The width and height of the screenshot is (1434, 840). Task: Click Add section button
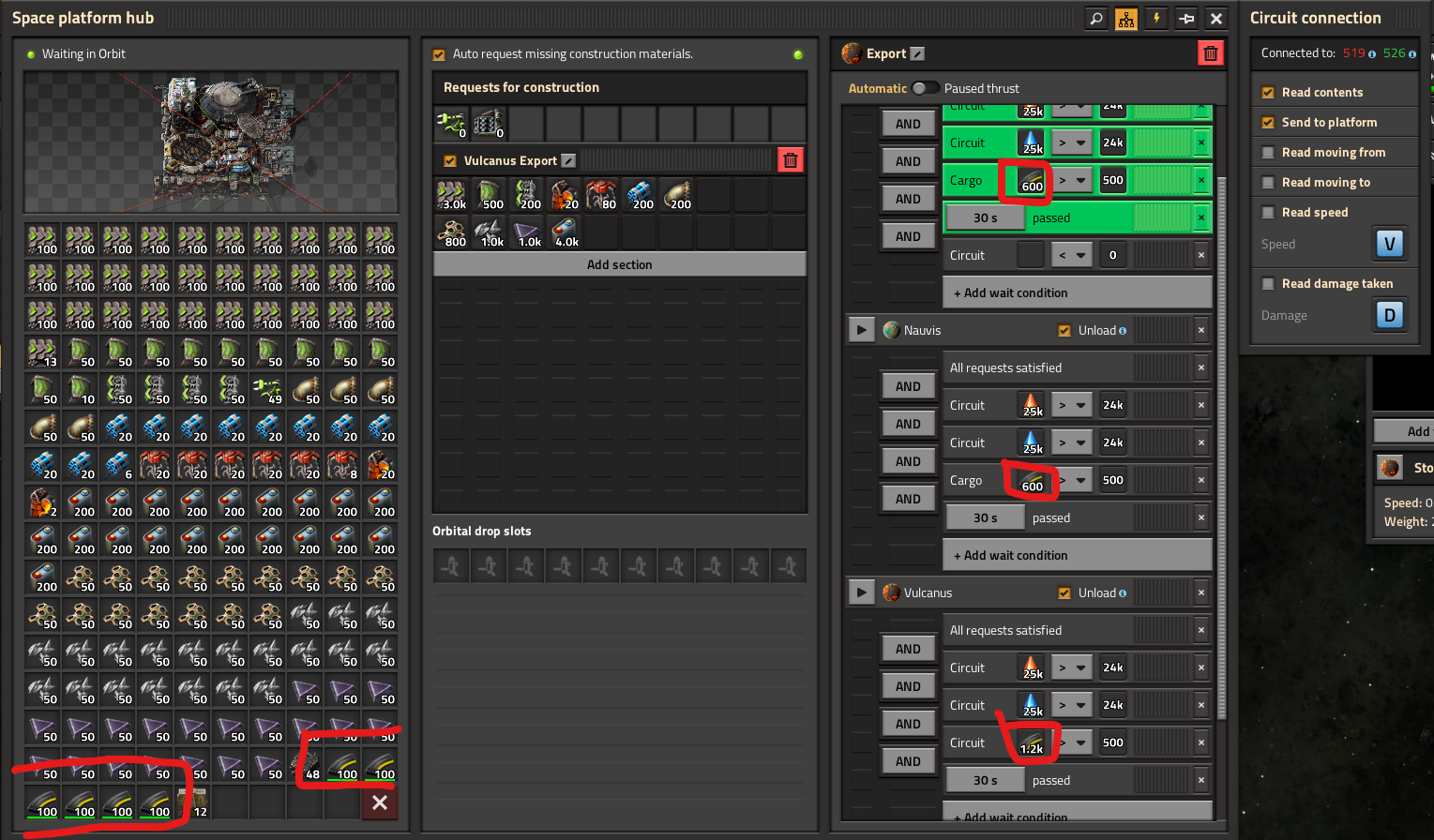tap(619, 264)
